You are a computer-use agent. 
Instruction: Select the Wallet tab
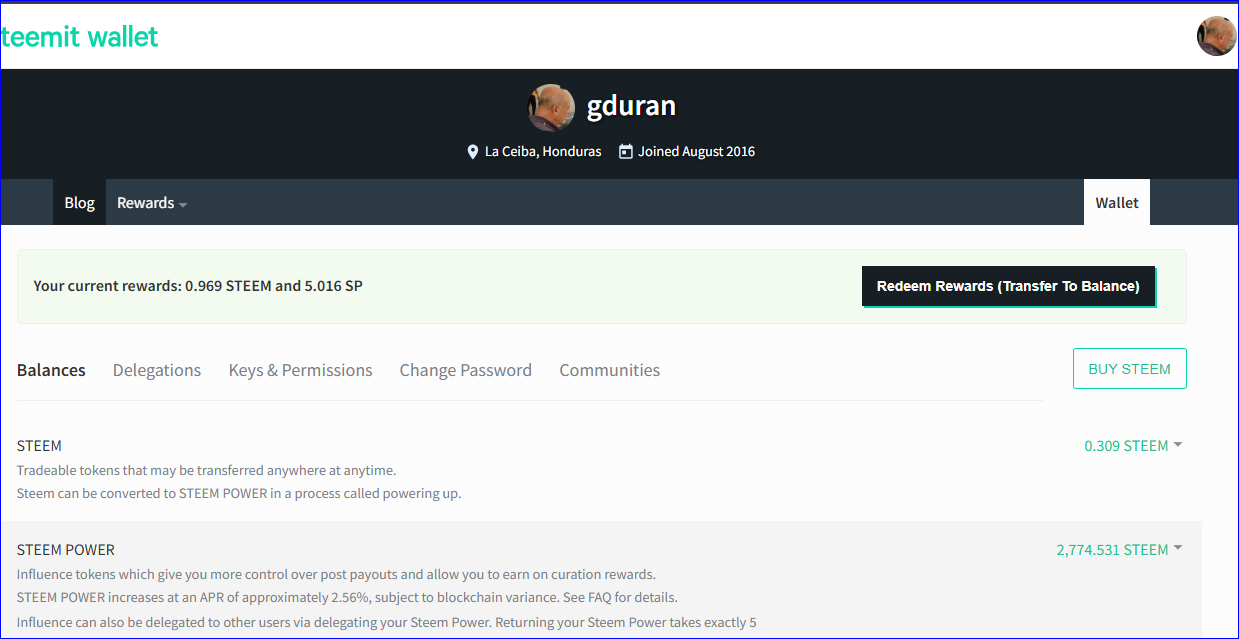tap(1117, 203)
